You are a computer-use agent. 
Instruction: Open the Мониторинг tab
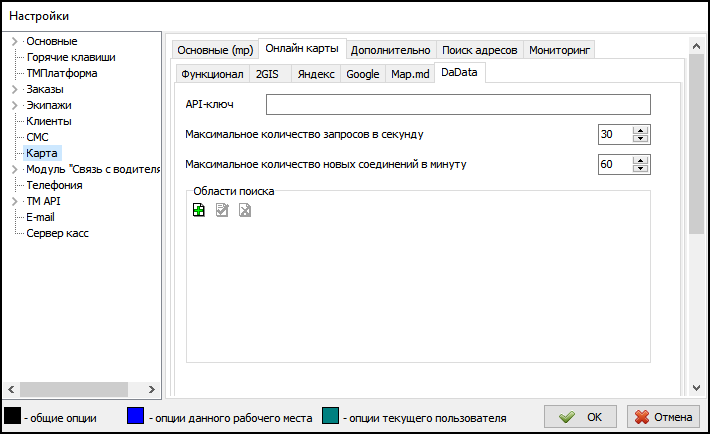[x=560, y=50]
